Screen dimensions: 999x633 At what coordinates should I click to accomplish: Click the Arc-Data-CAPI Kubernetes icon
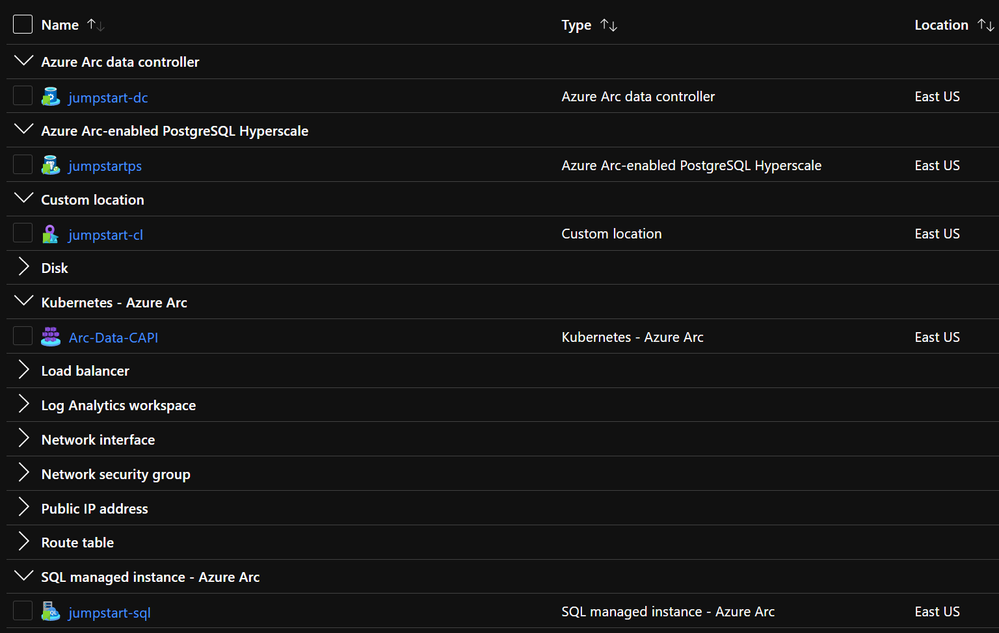[50, 337]
